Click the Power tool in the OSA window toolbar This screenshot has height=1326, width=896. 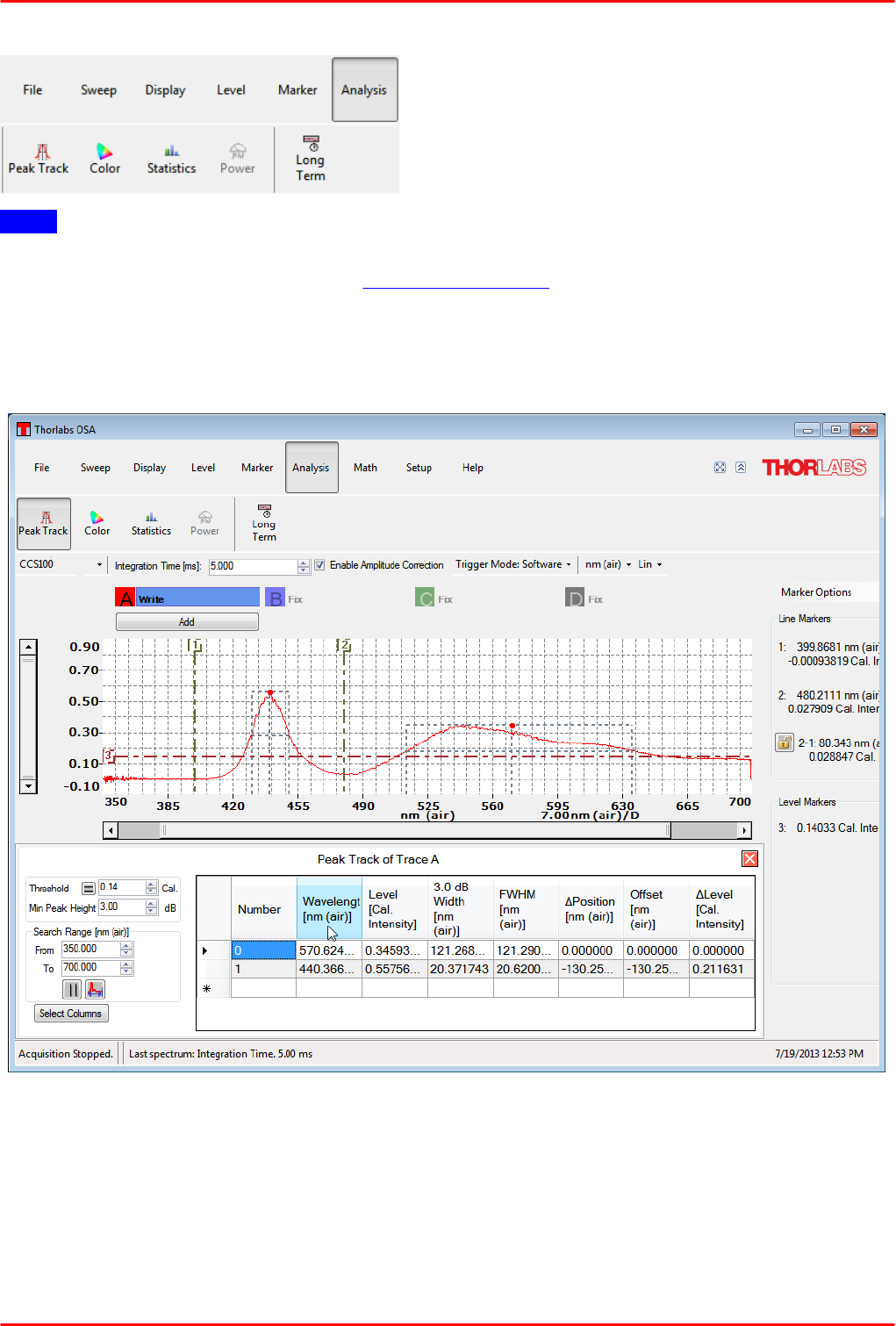(x=204, y=524)
